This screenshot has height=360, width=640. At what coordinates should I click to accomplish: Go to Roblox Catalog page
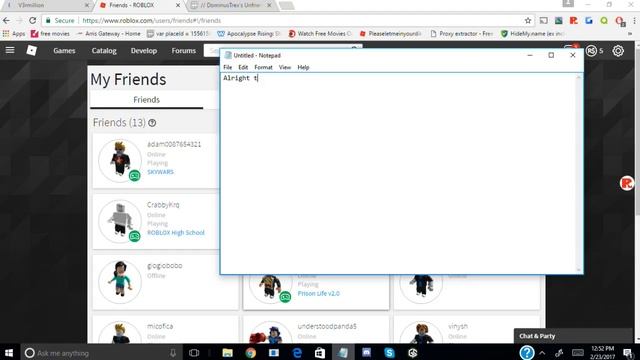104,51
